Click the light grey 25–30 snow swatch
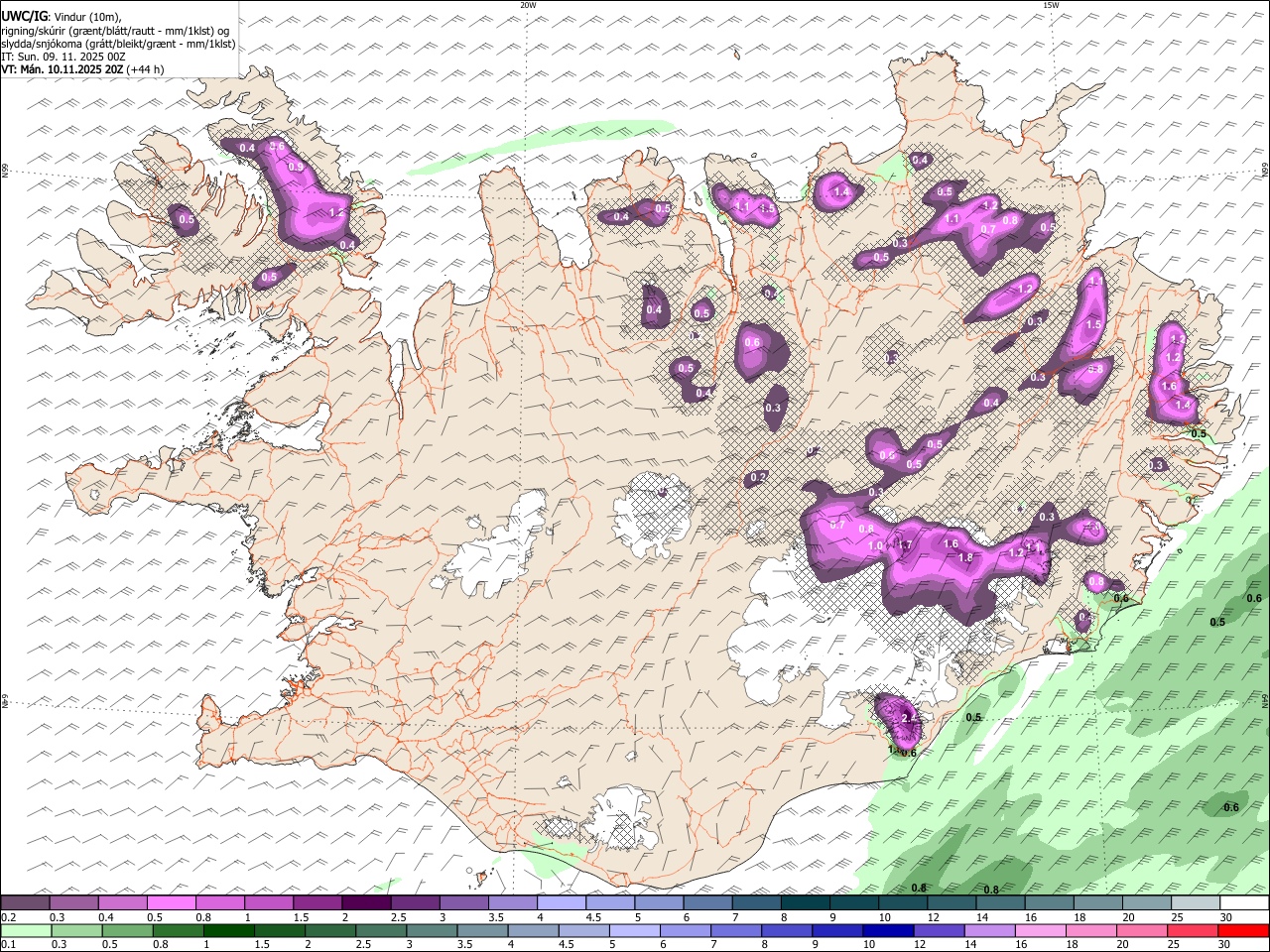This screenshot has width=1270, height=952. pos(1195,903)
